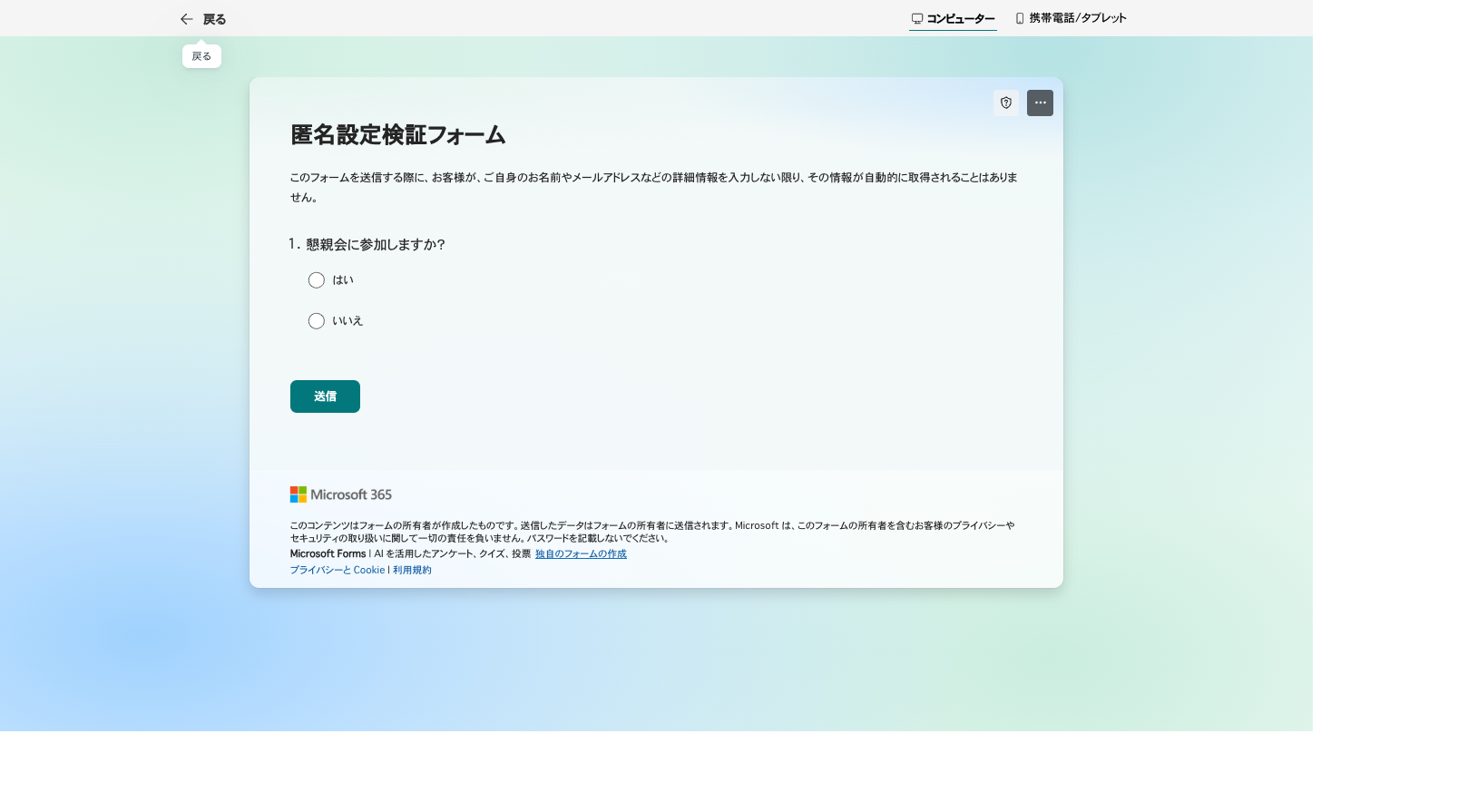1458x812 pixels.
Task: Open プライバシーと Cookie link
Action: (338, 570)
